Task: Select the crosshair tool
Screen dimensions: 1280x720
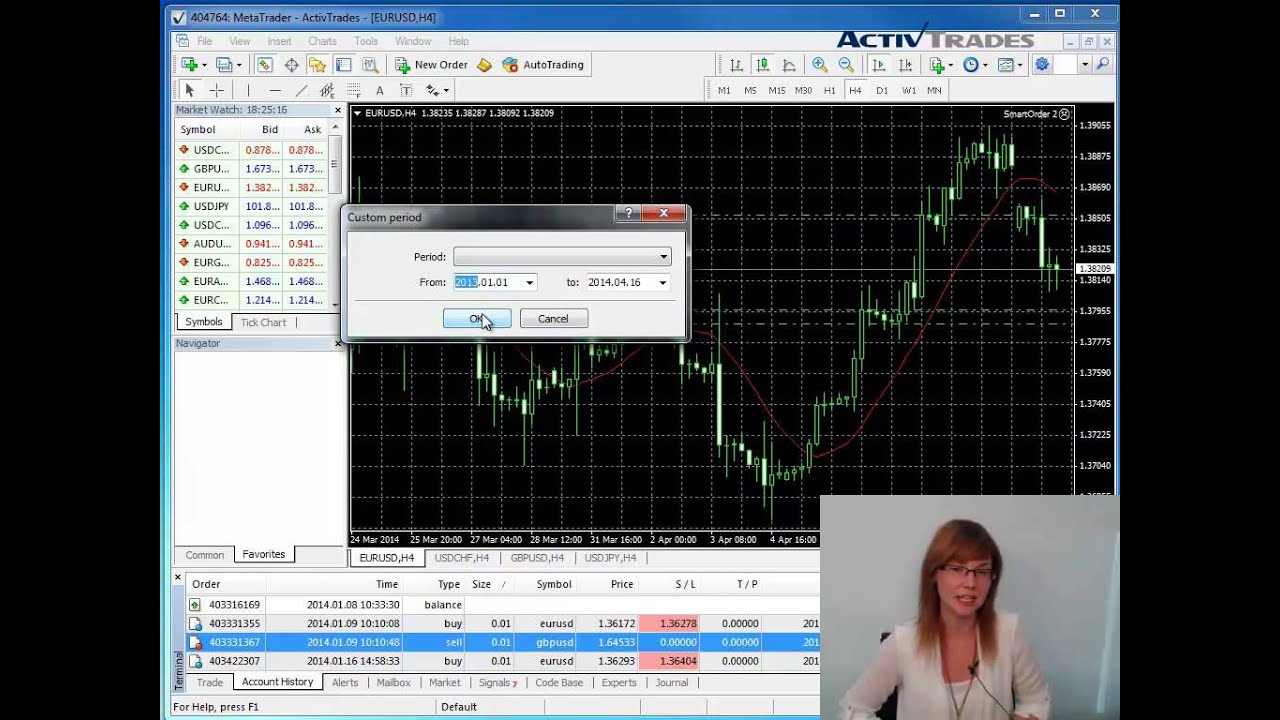Action: tap(216, 90)
